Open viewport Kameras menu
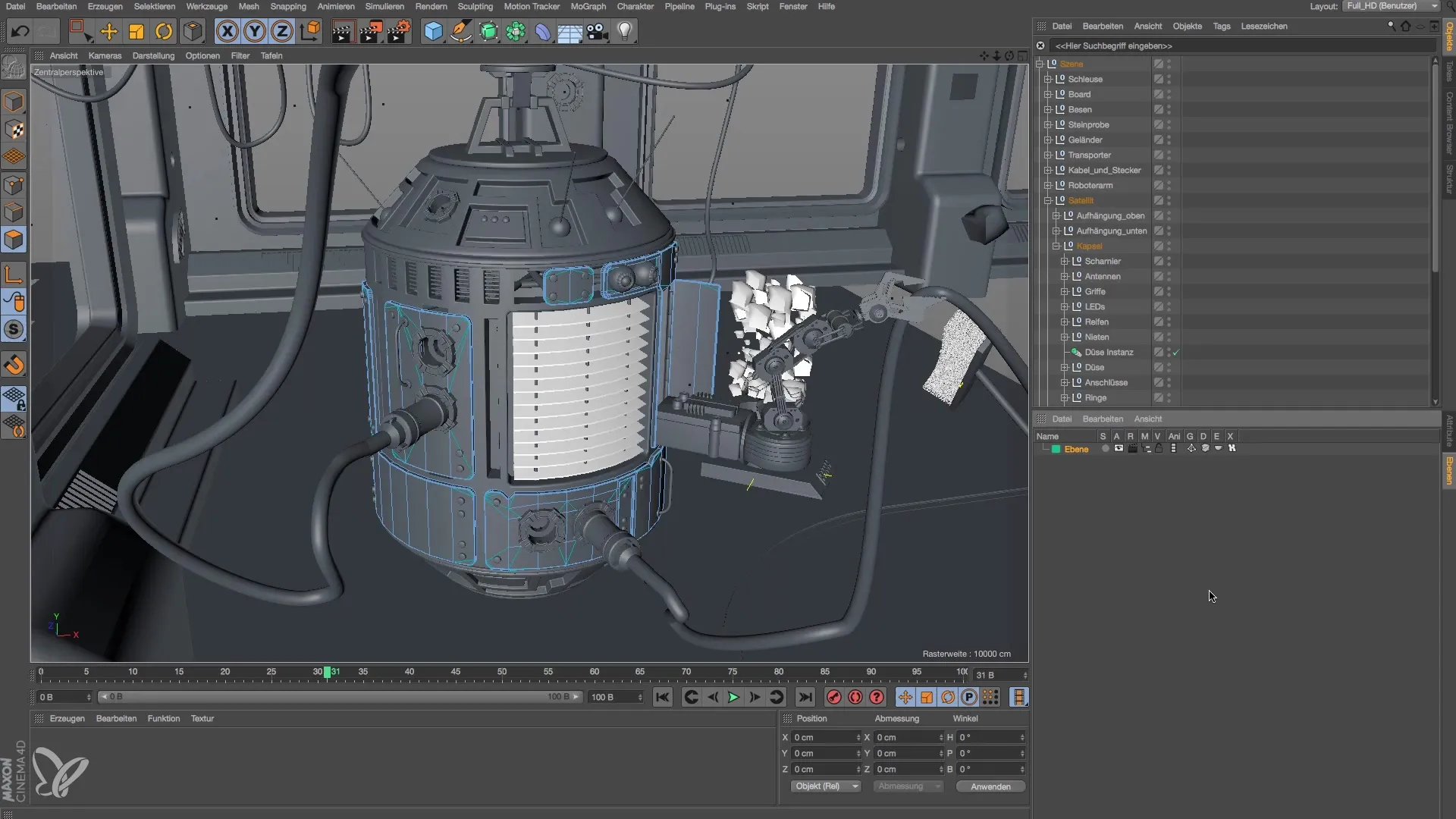Image resolution: width=1456 pixels, height=819 pixels. (x=105, y=55)
